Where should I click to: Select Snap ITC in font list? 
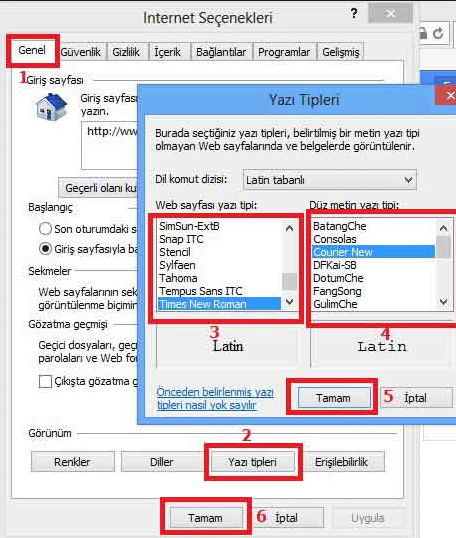220,239
